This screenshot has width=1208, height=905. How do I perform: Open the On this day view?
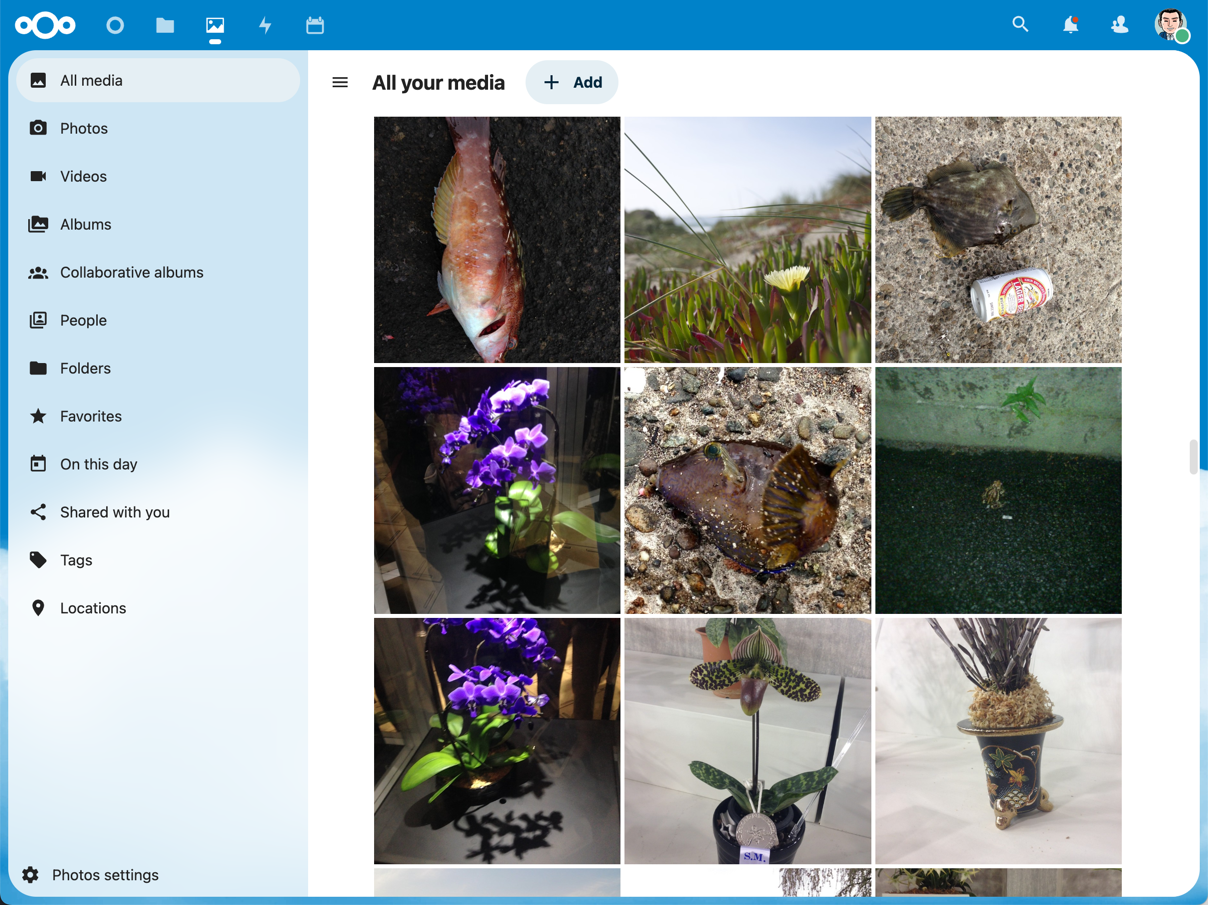click(x=98, y=464)
